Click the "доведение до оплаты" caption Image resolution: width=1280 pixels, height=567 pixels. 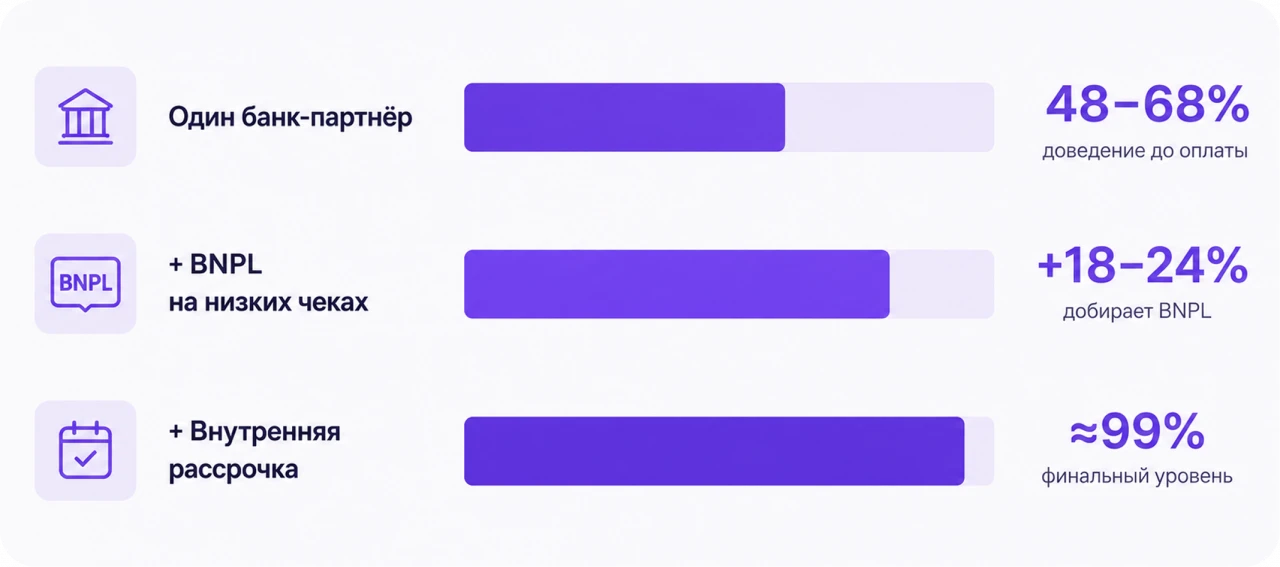pyautogui.click(x=1145, y=153)
